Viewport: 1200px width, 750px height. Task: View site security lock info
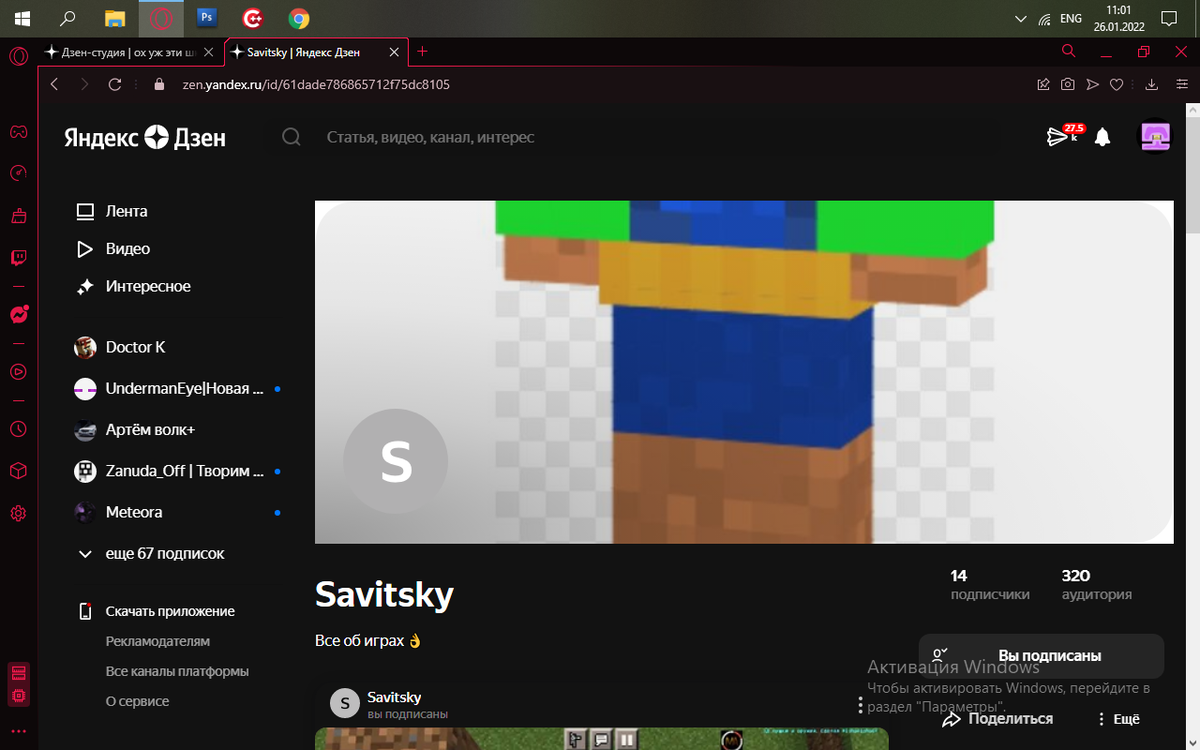[158, 85]
